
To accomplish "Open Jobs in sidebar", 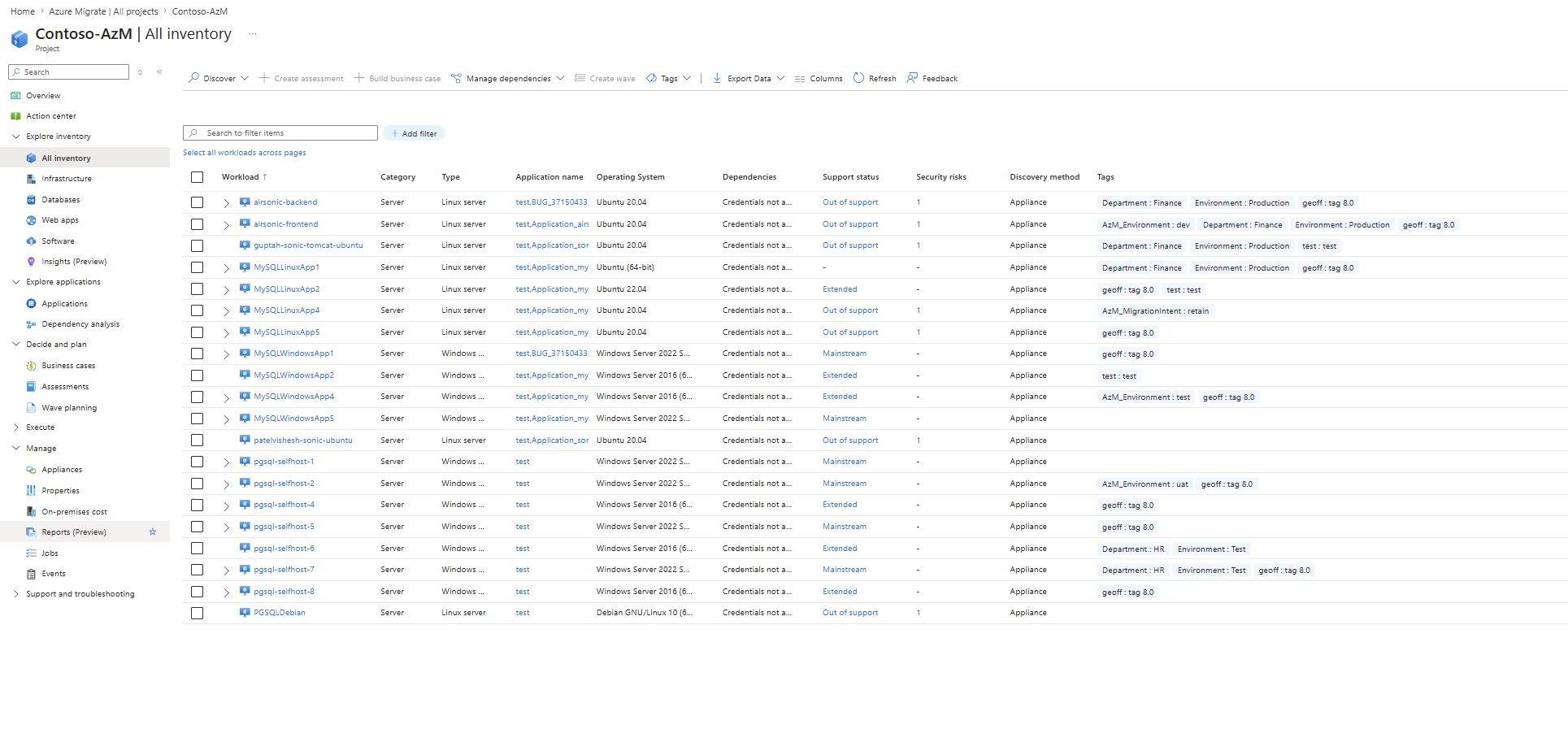I will tap(50, 553).
